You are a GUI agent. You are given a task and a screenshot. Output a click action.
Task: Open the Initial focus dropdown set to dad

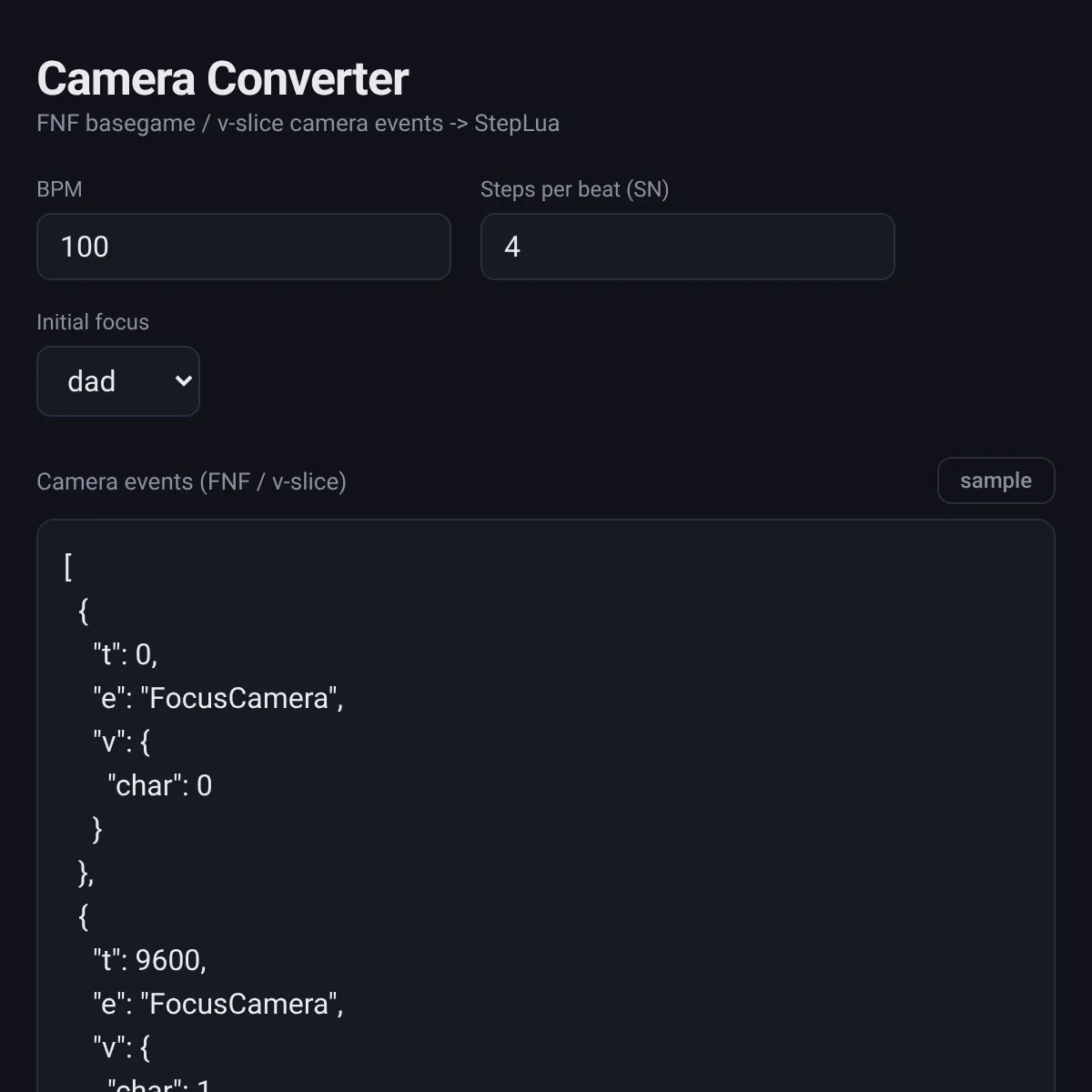pos(118,381)
